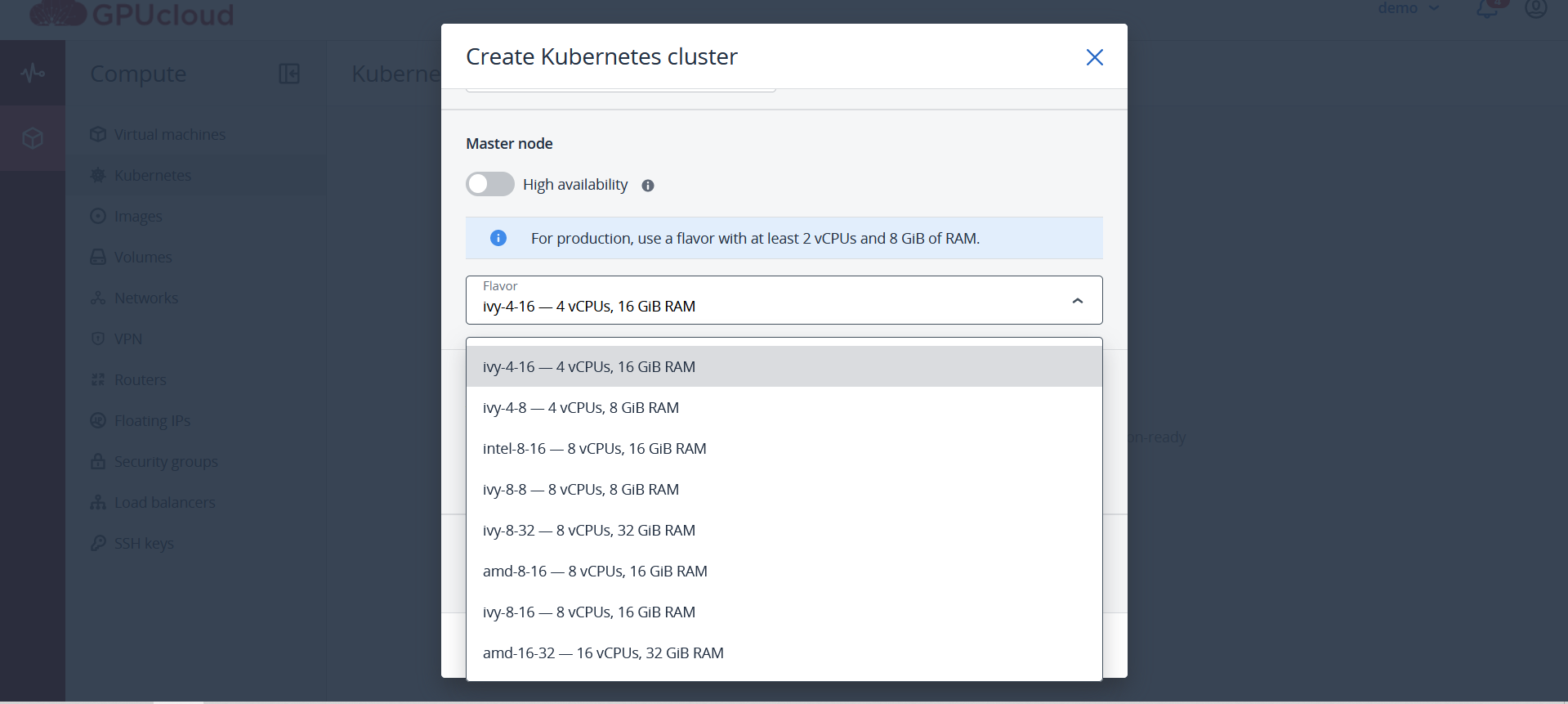Open Floating IPs section

152,420
